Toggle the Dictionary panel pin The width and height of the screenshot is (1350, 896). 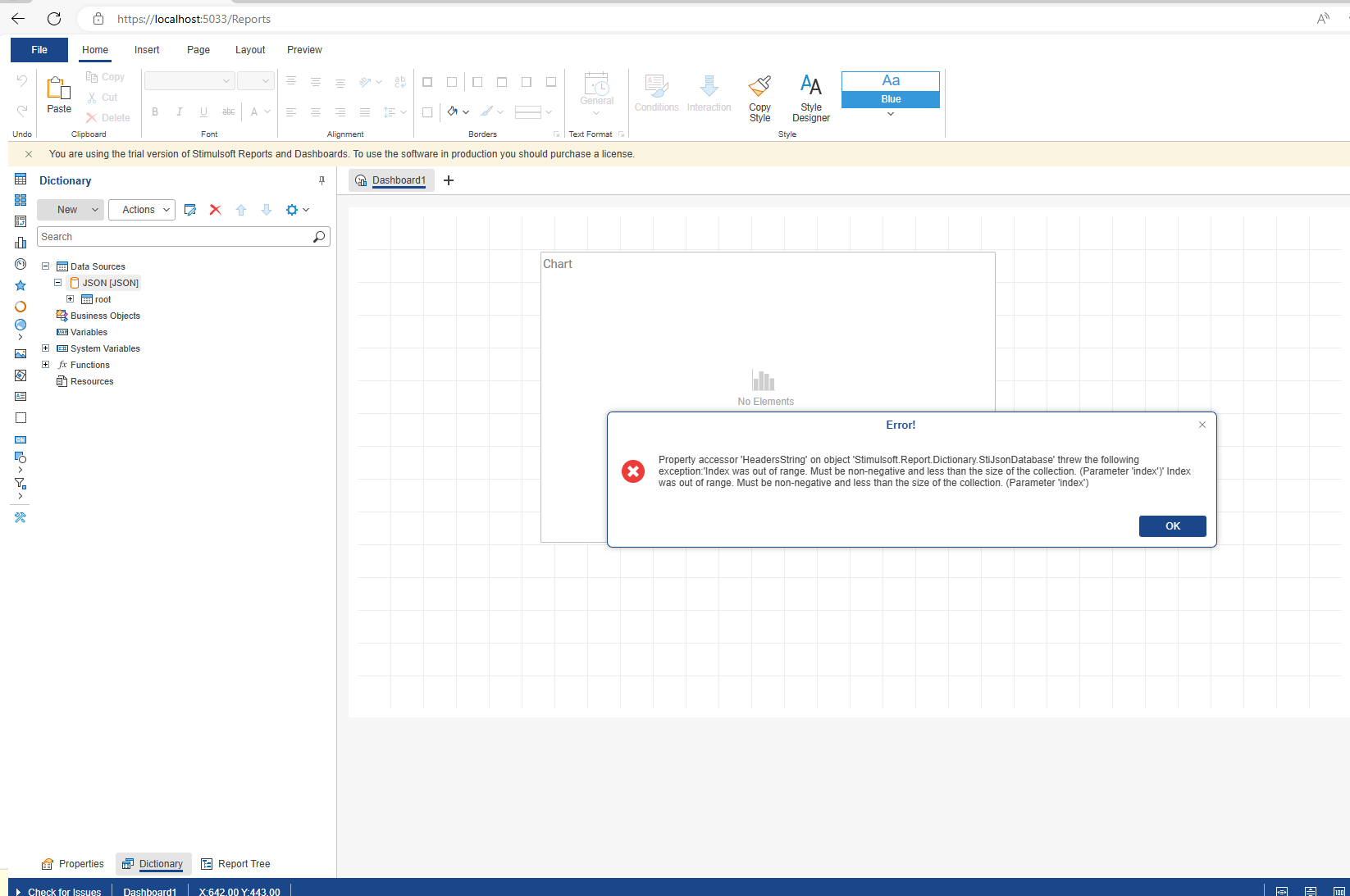pyautogui.click(x=322, y=180)
